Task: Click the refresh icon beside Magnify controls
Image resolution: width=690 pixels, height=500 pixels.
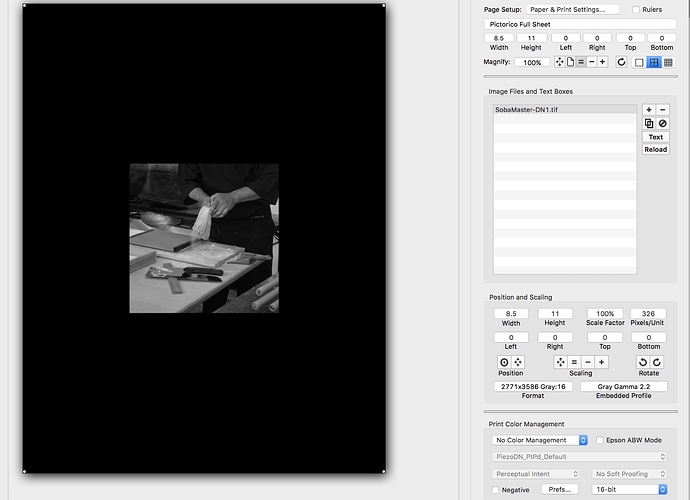Action: coord(621,62)
